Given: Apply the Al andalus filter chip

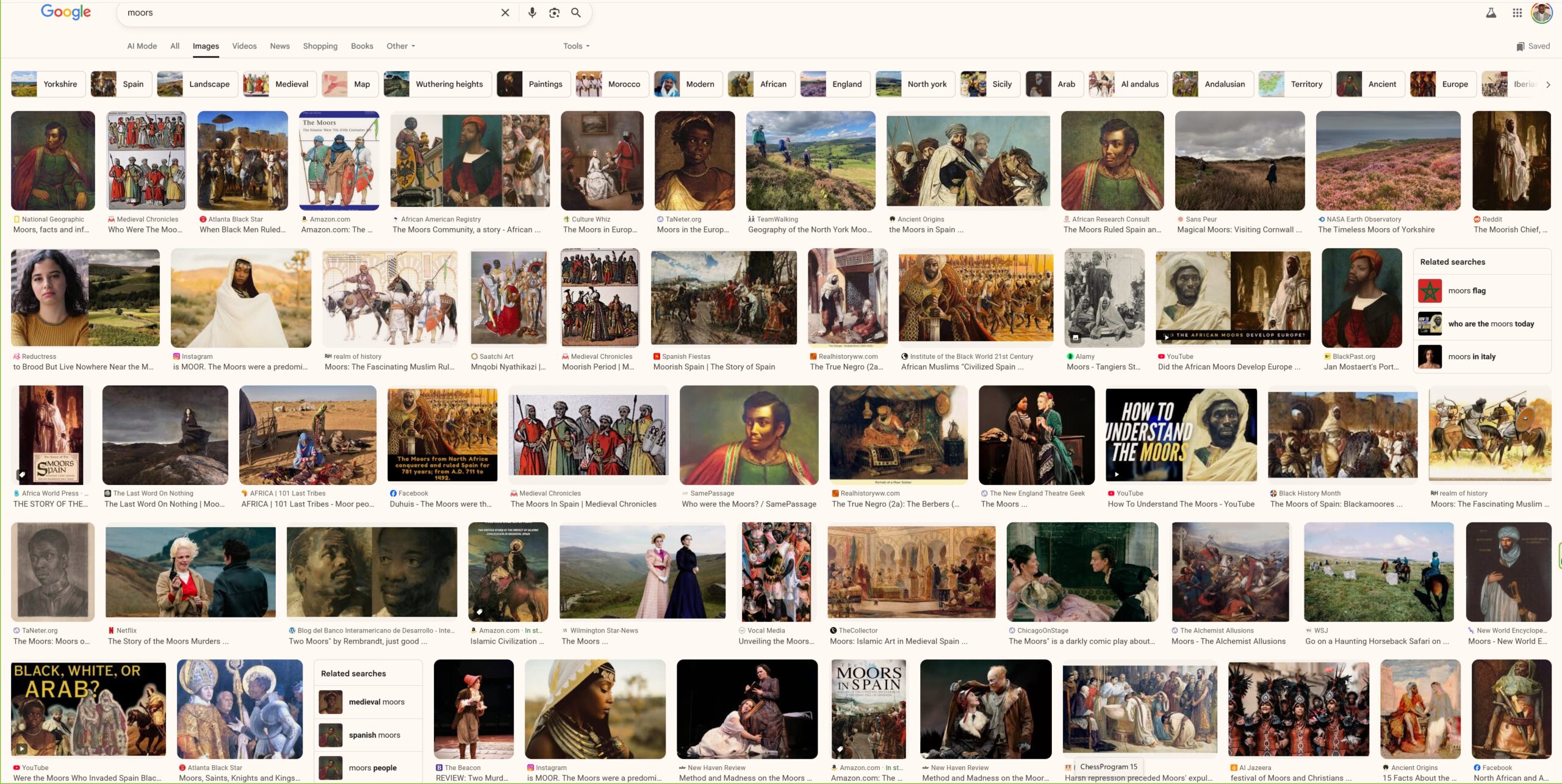Looking at the screenshot, I should 1128,84.
